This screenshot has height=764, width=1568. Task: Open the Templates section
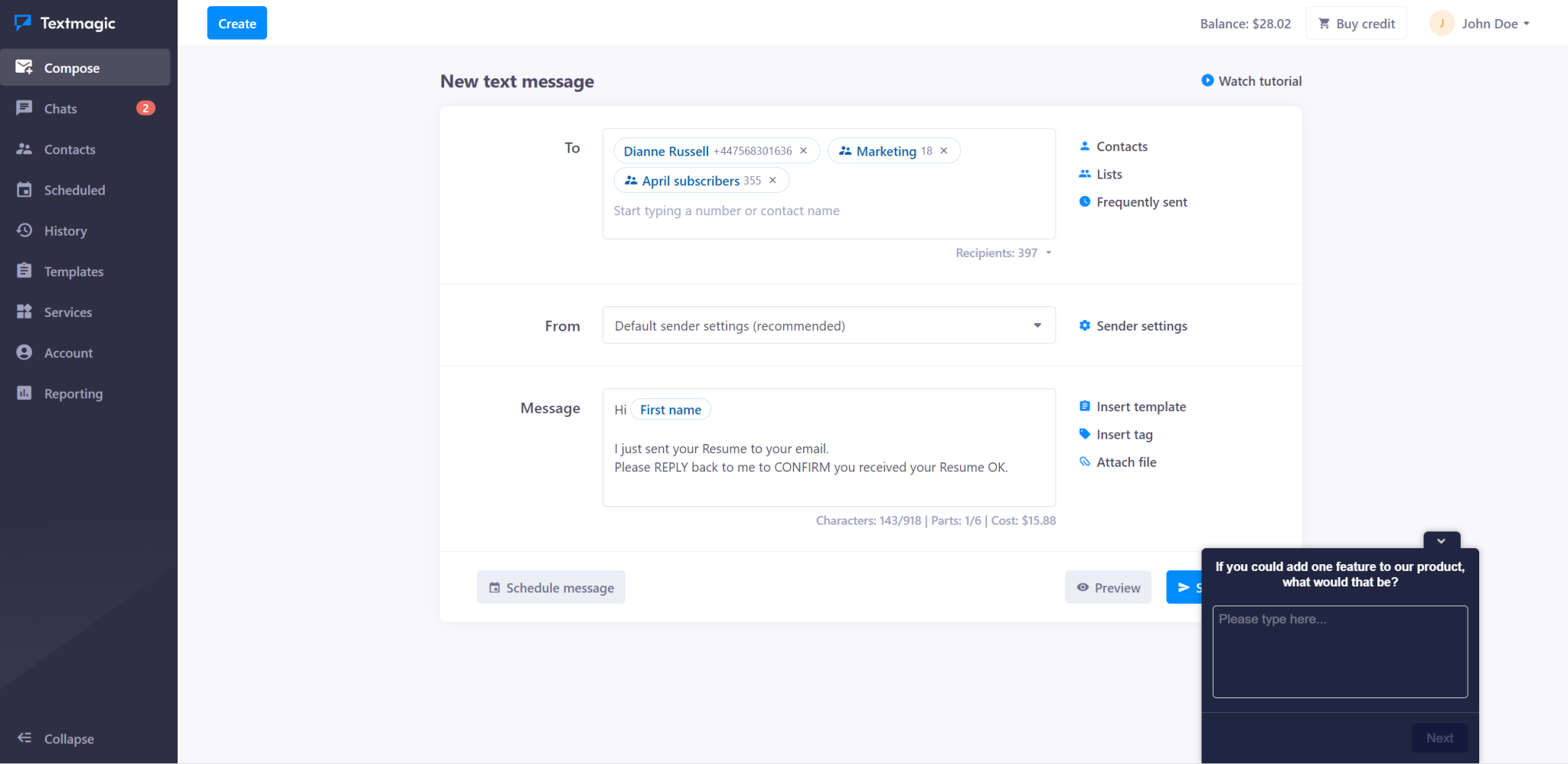tap(73, 271)
